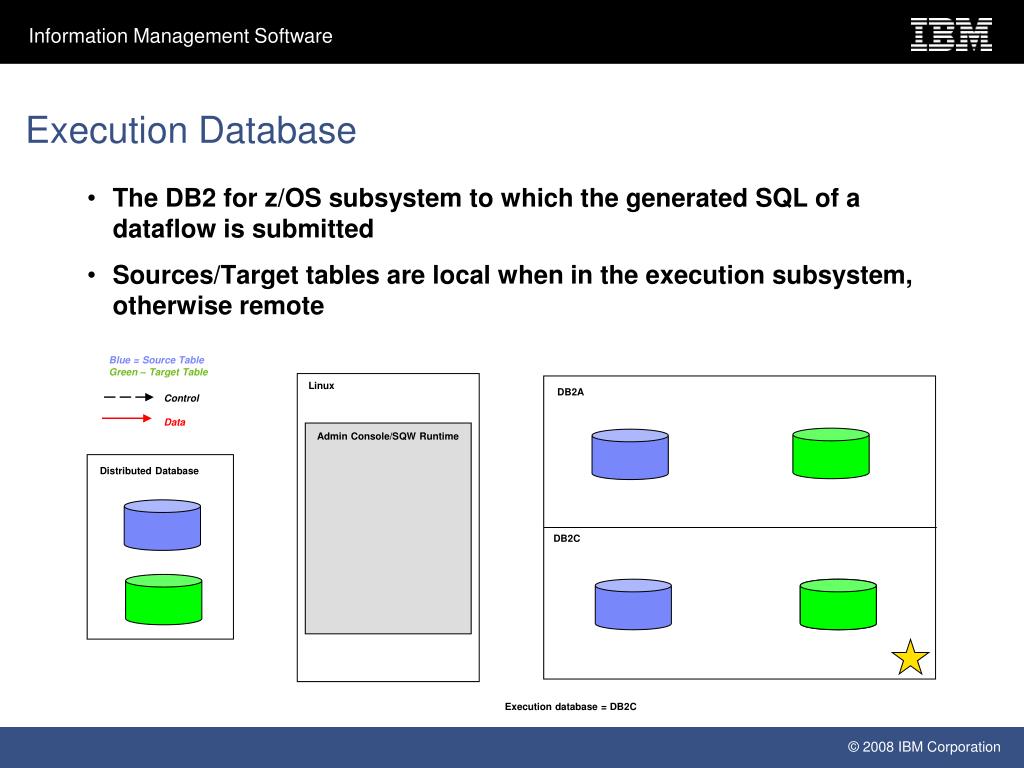
Task: Click the '© 2008 IBM Corporation' footer text
Action: [924, 746]
